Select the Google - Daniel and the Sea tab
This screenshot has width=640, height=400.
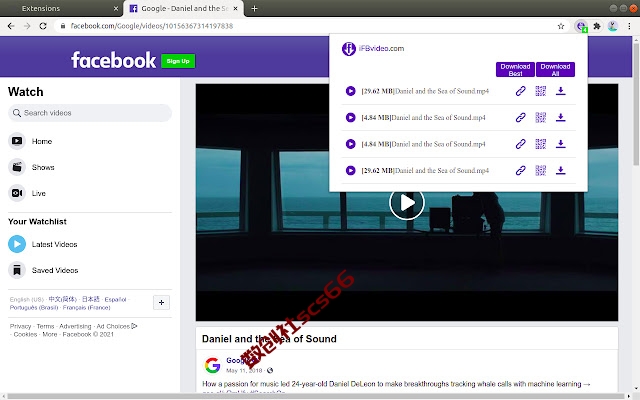click(184, 8)
